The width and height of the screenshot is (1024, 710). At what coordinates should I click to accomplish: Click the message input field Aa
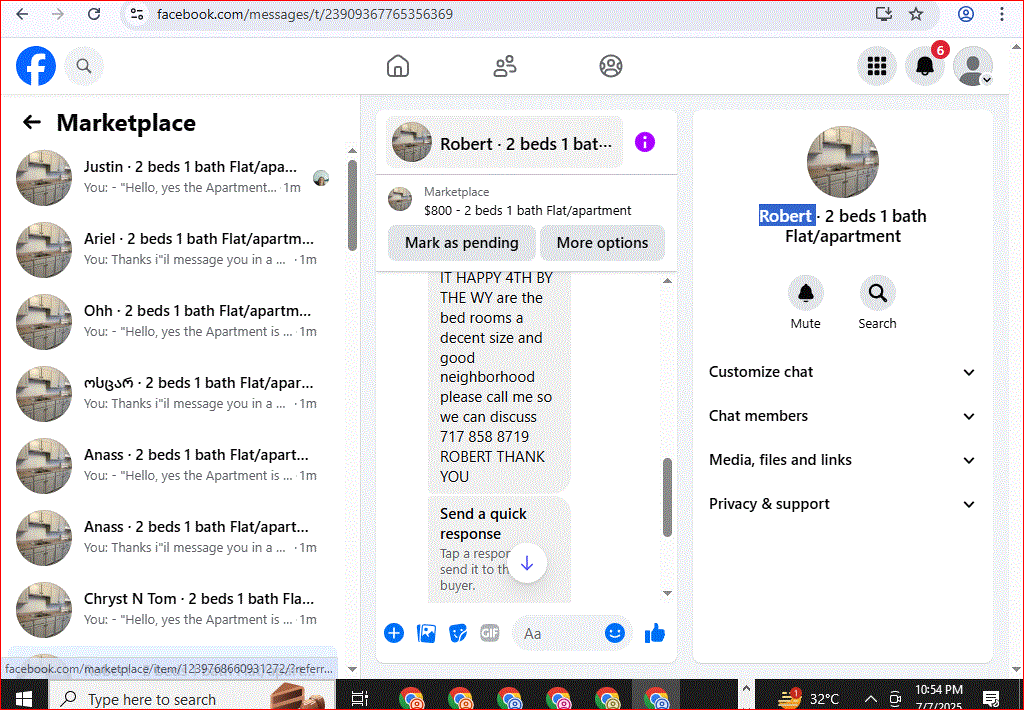(x=558, y=634)
